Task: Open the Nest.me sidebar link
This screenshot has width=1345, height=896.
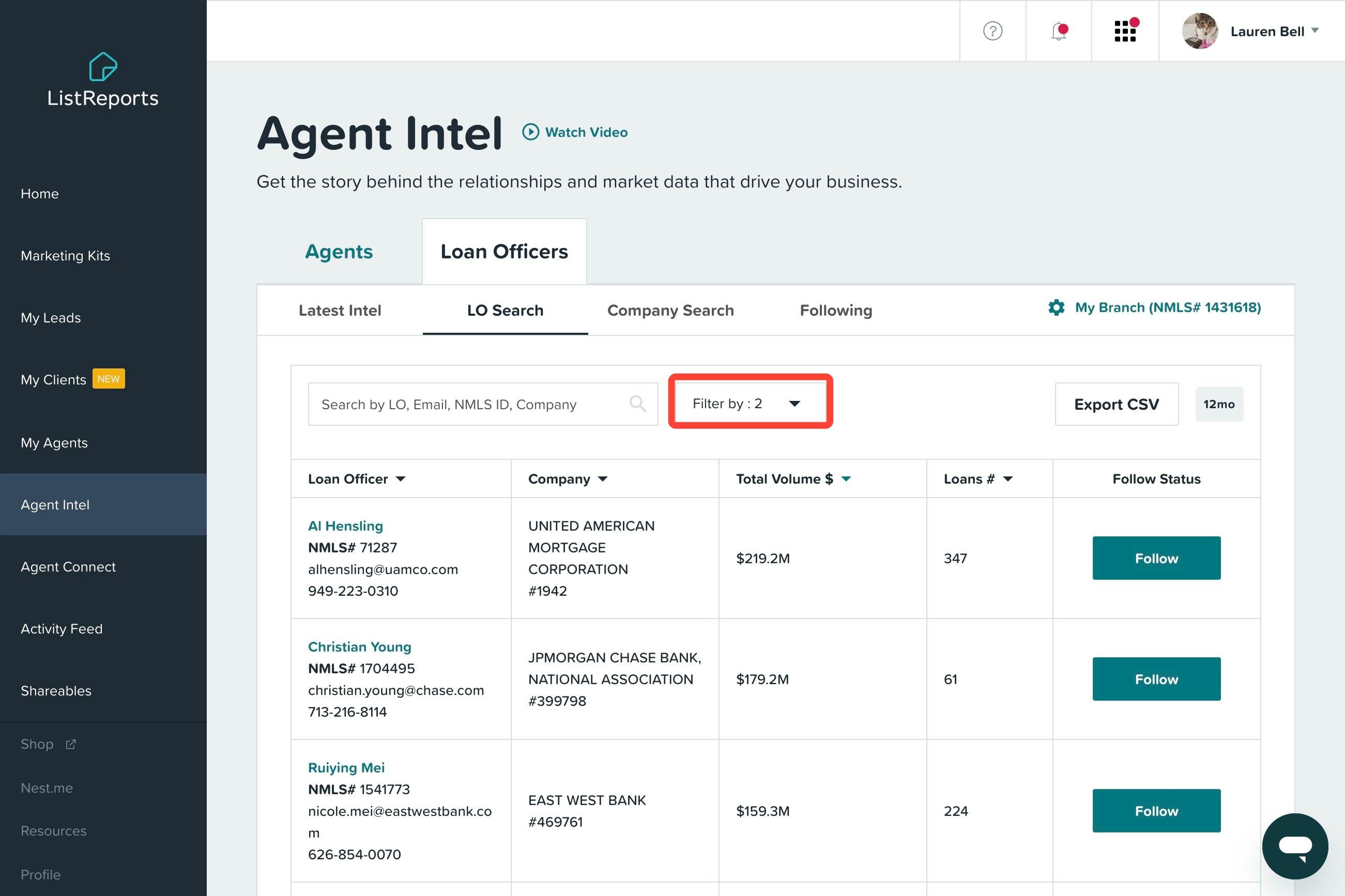Action: [x=47, y=788]
